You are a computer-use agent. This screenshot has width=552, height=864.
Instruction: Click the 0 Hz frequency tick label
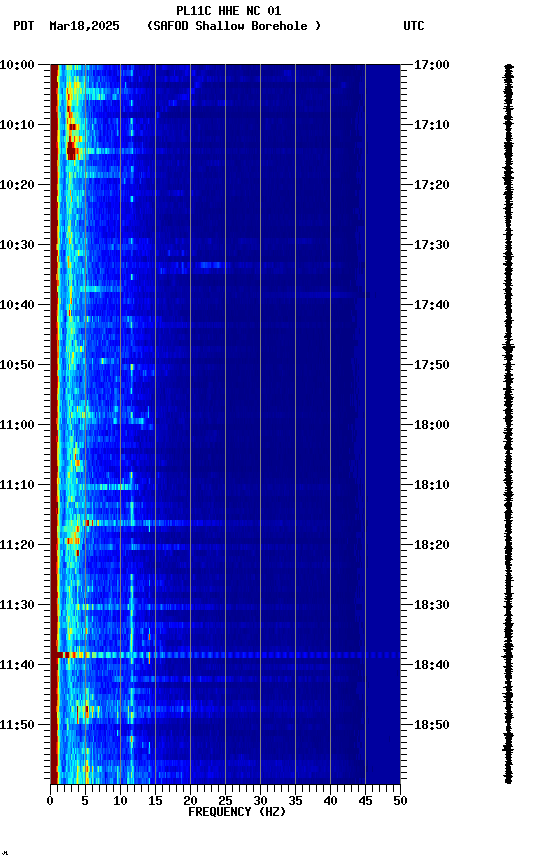click(x=51, y=801)
